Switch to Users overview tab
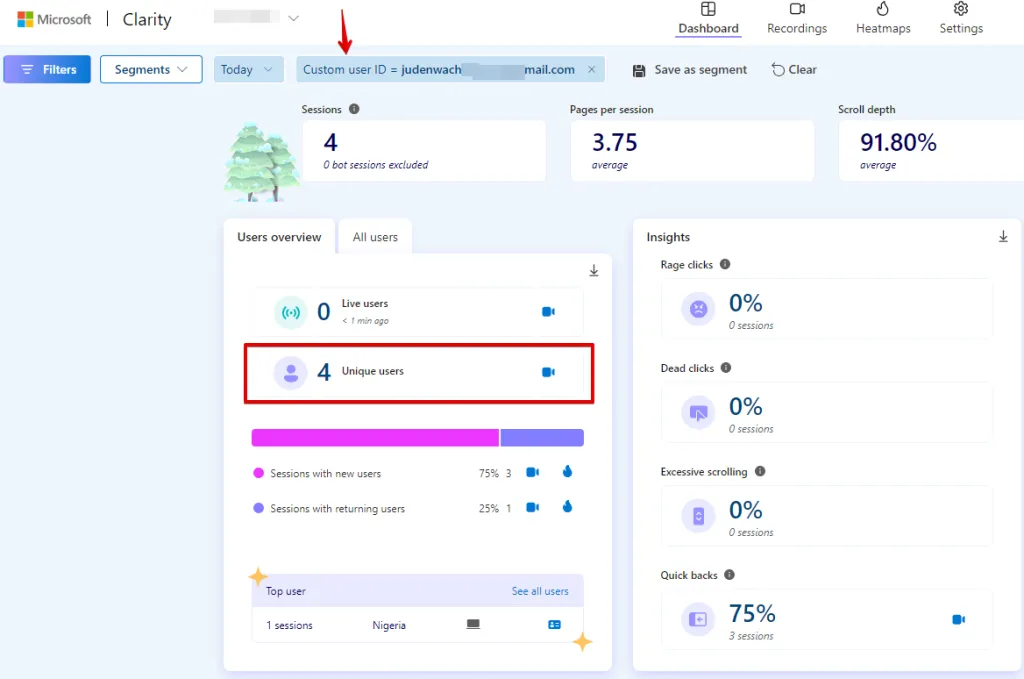This screenshot has width=1024, height=679. point(279,237)
